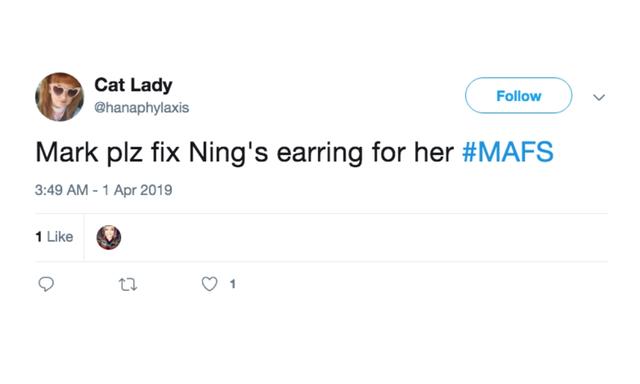This screenshot has height=384, width=640.
Task: View the avatar of the user who liked
Action: tap(109, 237)
